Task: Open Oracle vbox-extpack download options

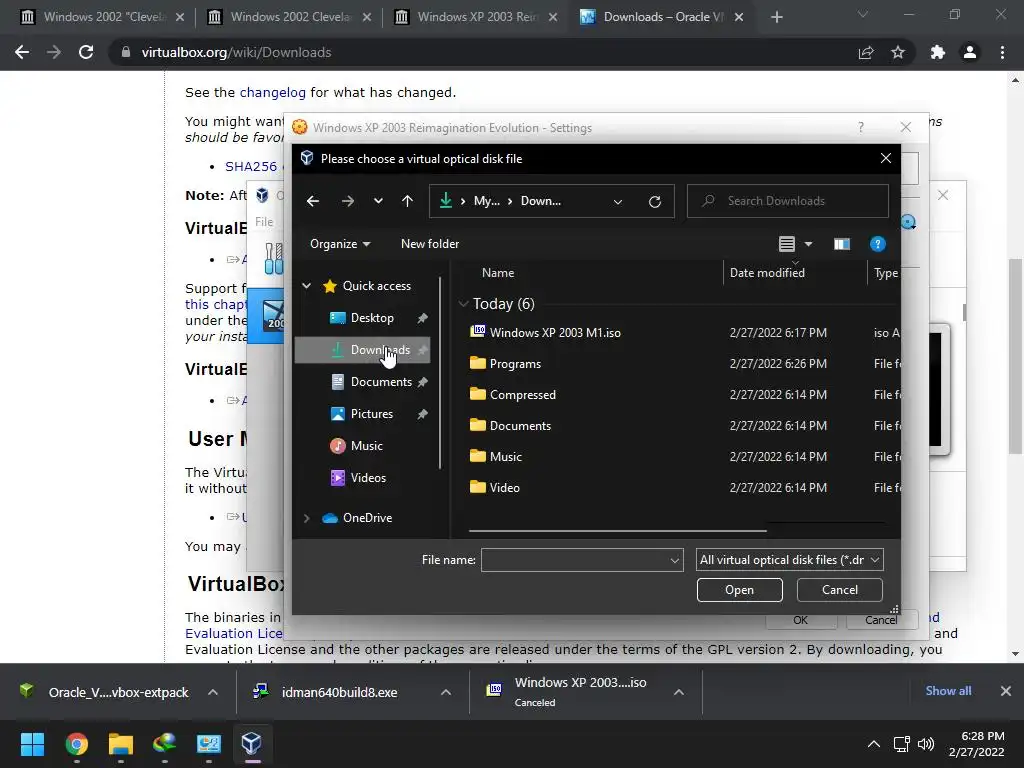Action: pyautogui.click(x=213, y=692)
